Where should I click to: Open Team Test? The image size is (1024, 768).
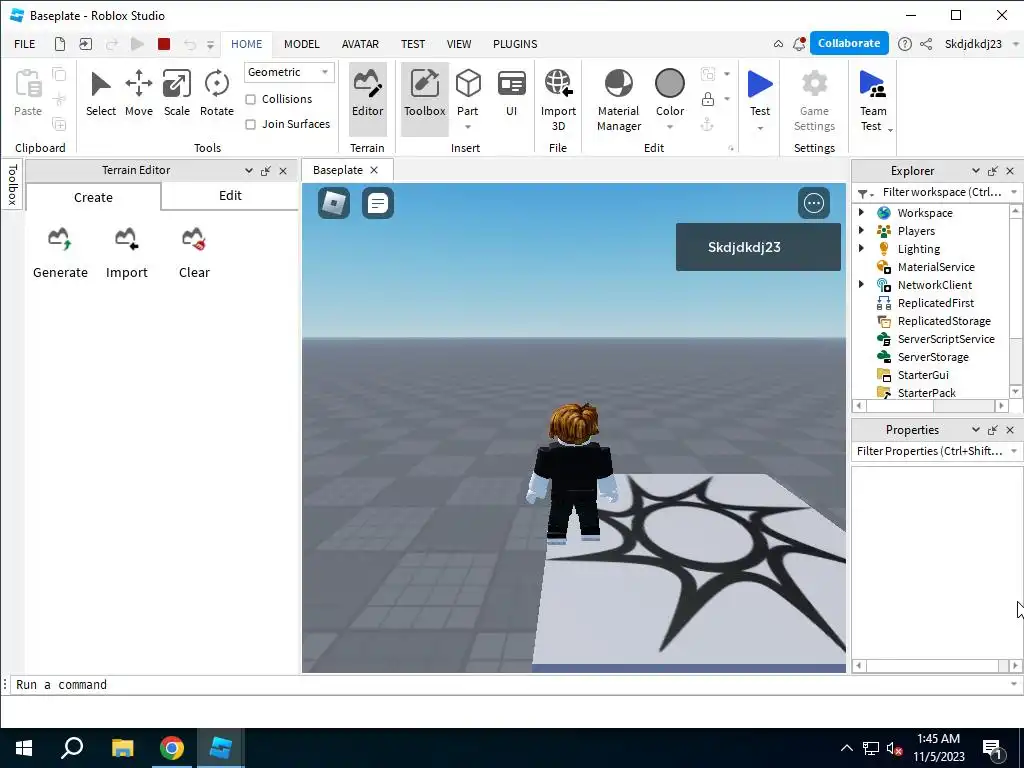872,99
